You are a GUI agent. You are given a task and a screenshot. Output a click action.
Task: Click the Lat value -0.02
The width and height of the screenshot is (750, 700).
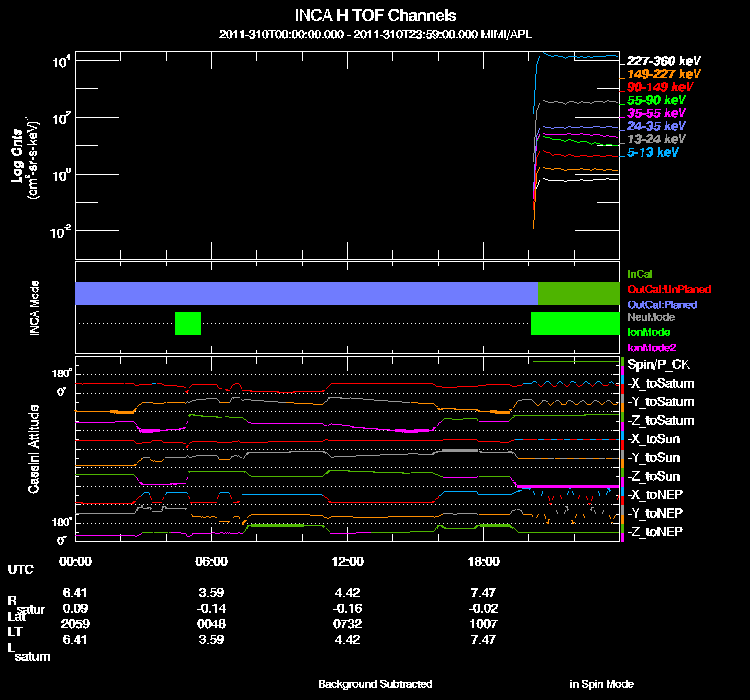click(484, 608)
